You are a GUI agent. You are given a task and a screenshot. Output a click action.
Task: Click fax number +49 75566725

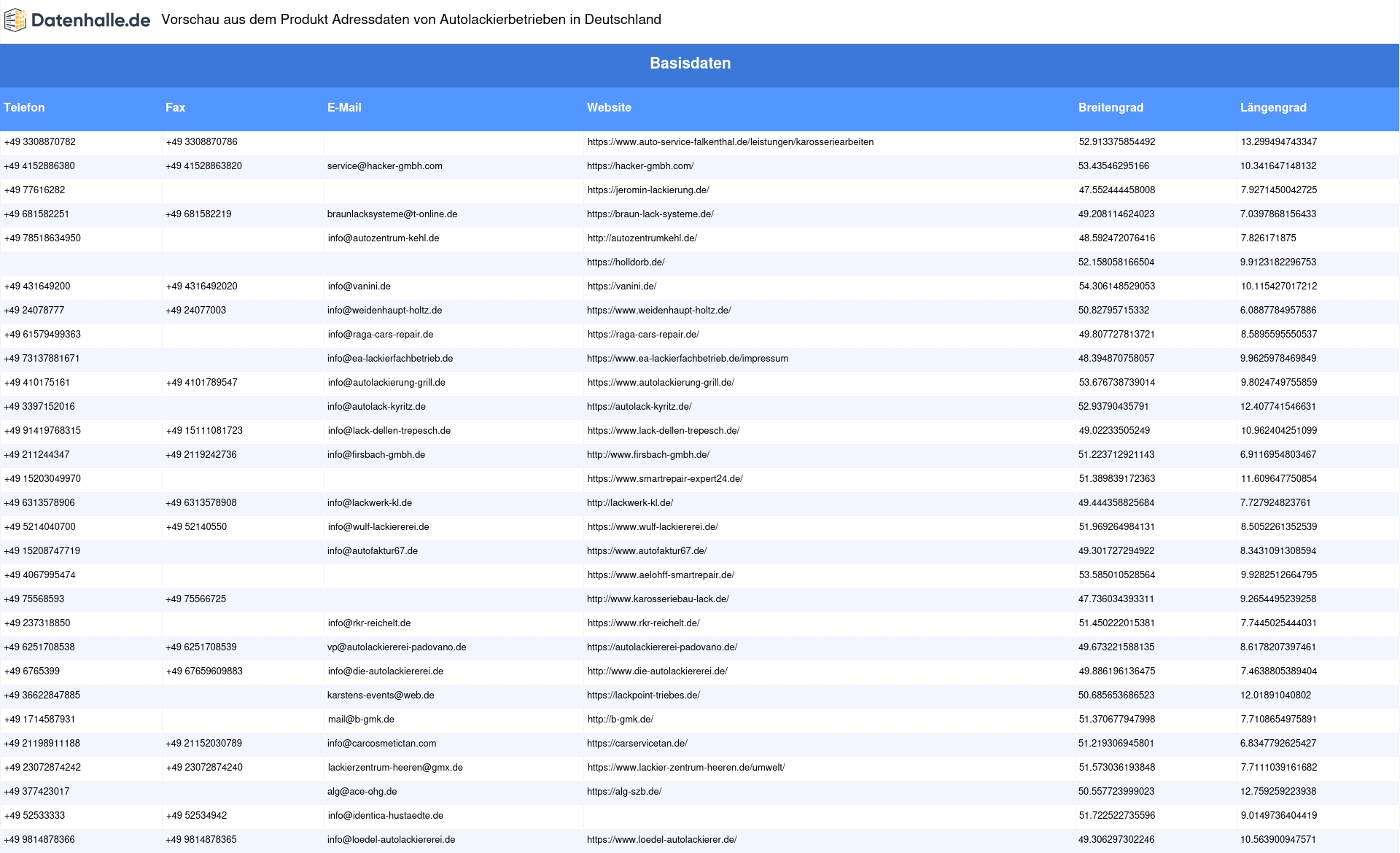tap(195, 599)
